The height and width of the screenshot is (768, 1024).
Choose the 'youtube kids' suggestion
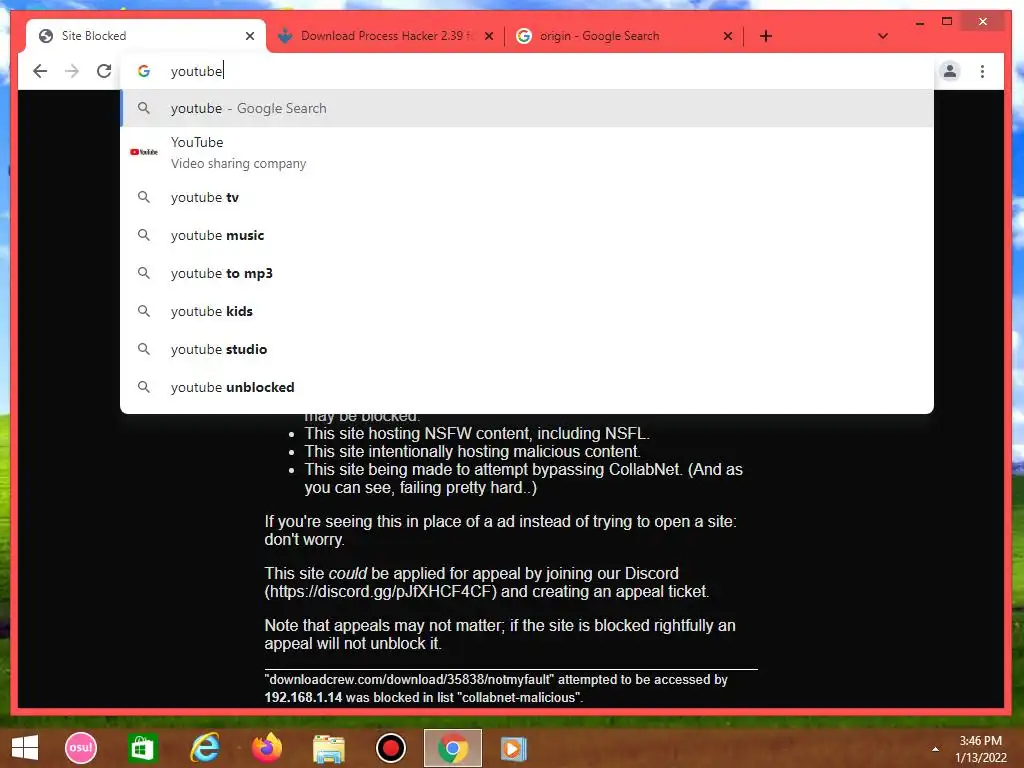point(526,311)
